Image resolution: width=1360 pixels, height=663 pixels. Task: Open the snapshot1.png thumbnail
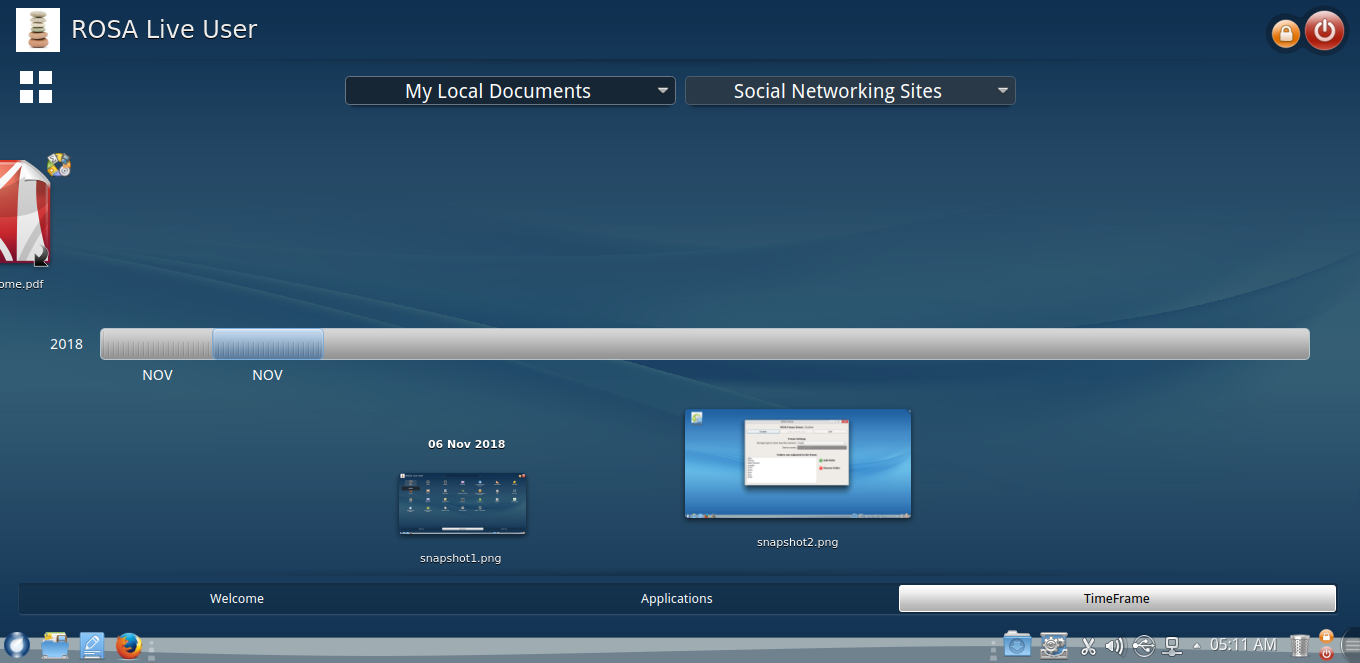coord(461,504)
